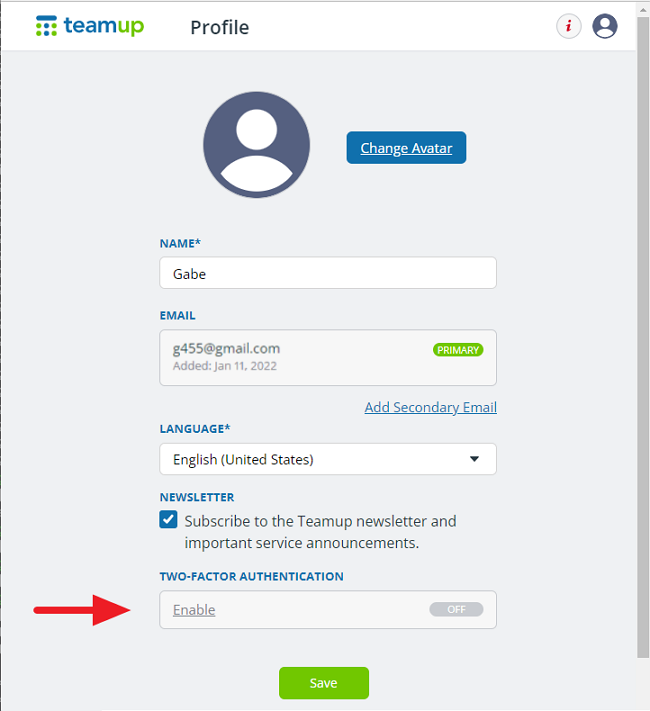Add a secondary email via link
The image size is (650, 711).
(x=430, y=407)
